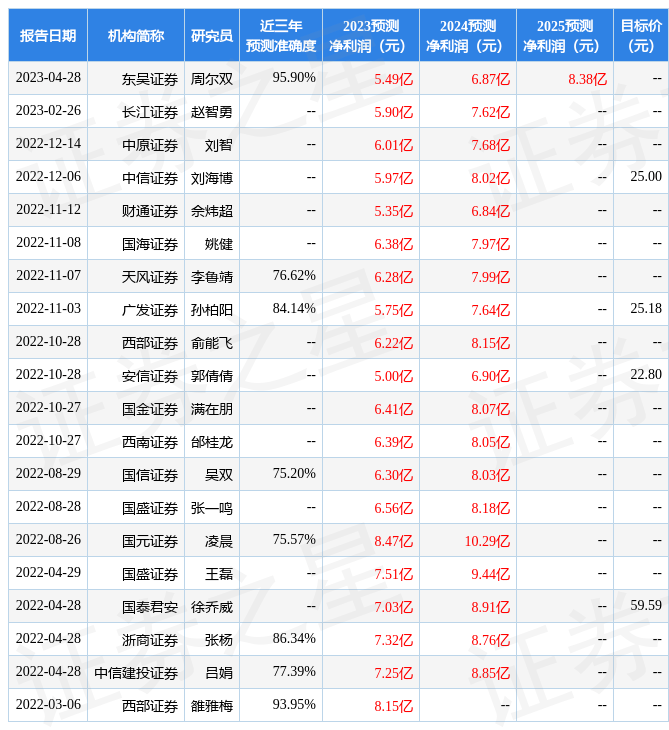Viewport: 669px width, 730px height.
Task: Click the 8.38亿 forecast for 2025
Action: (x=587, y=79)
